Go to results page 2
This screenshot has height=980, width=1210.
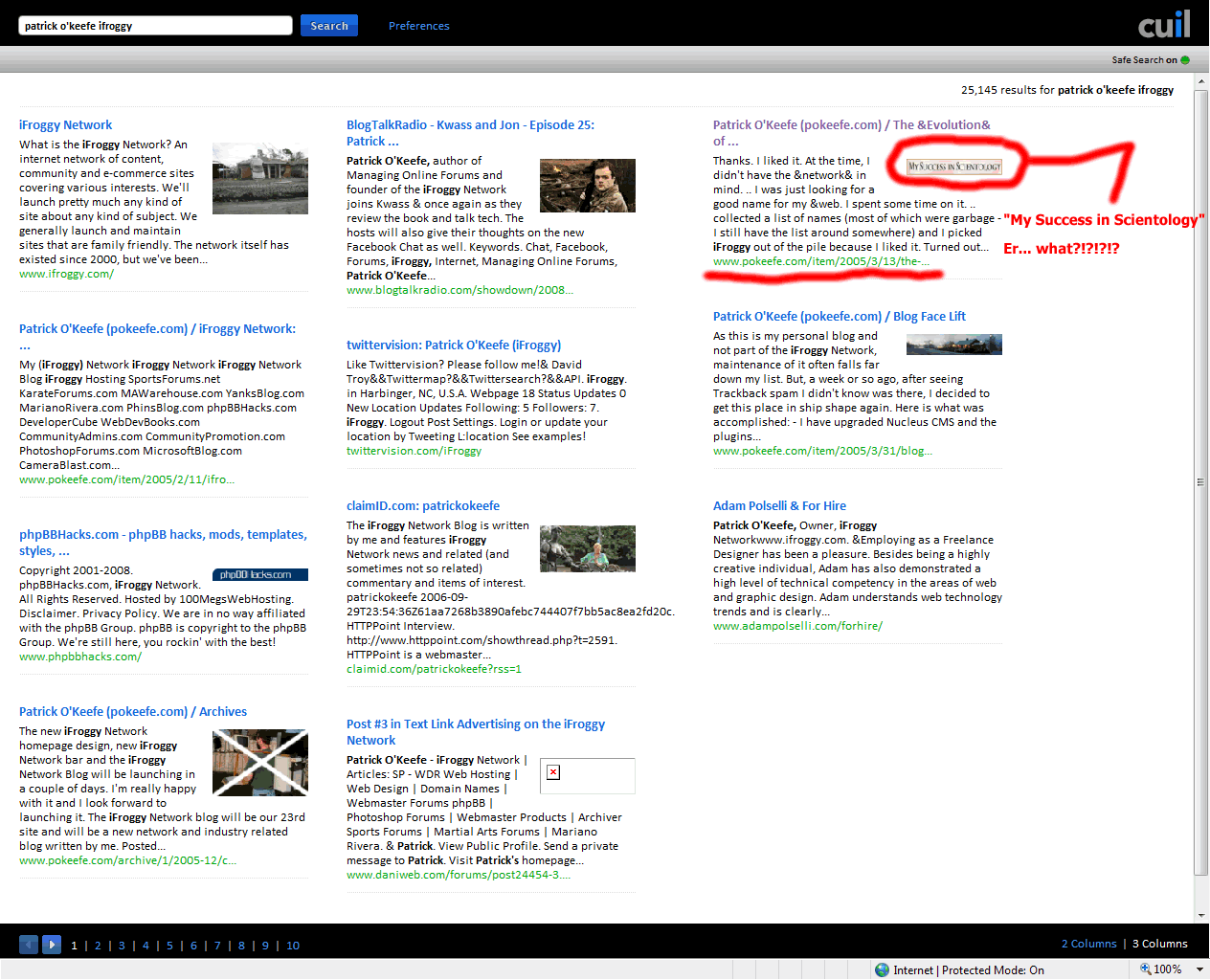(98, 946)
